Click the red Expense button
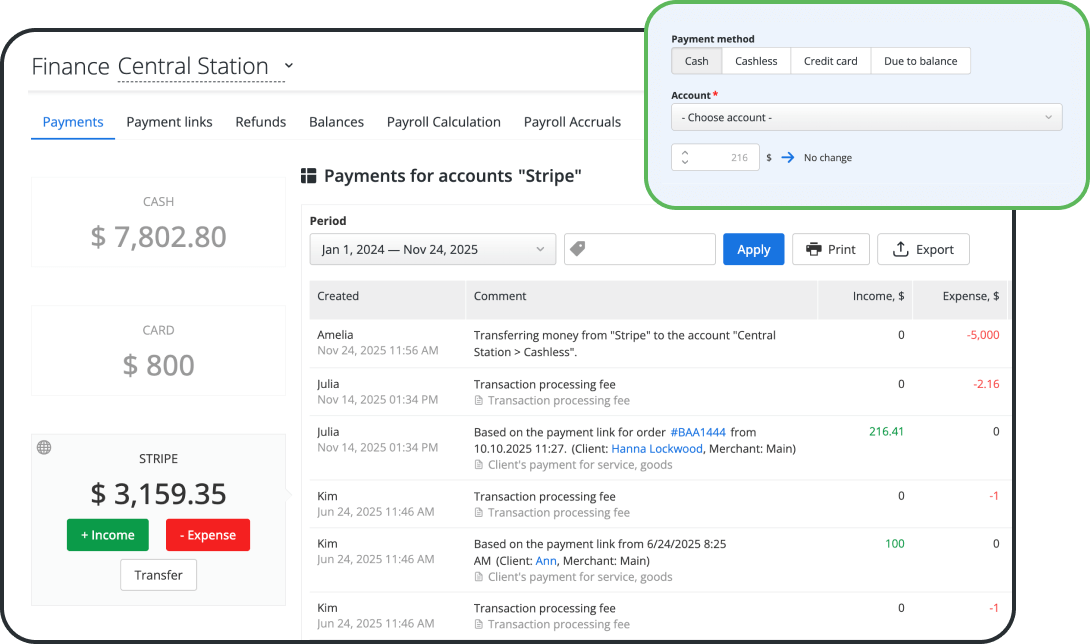Screen dimensions: 1092x644 pyautogui.click(x=207, y=535)
